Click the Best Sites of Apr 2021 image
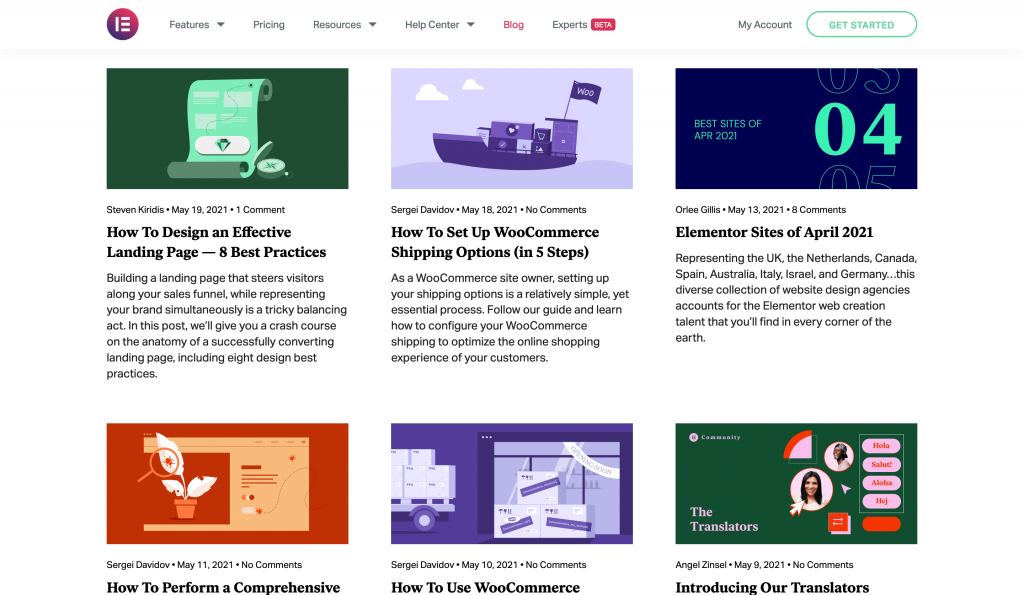This screenshot has height=595, width=1024. [x=795, y=128]
